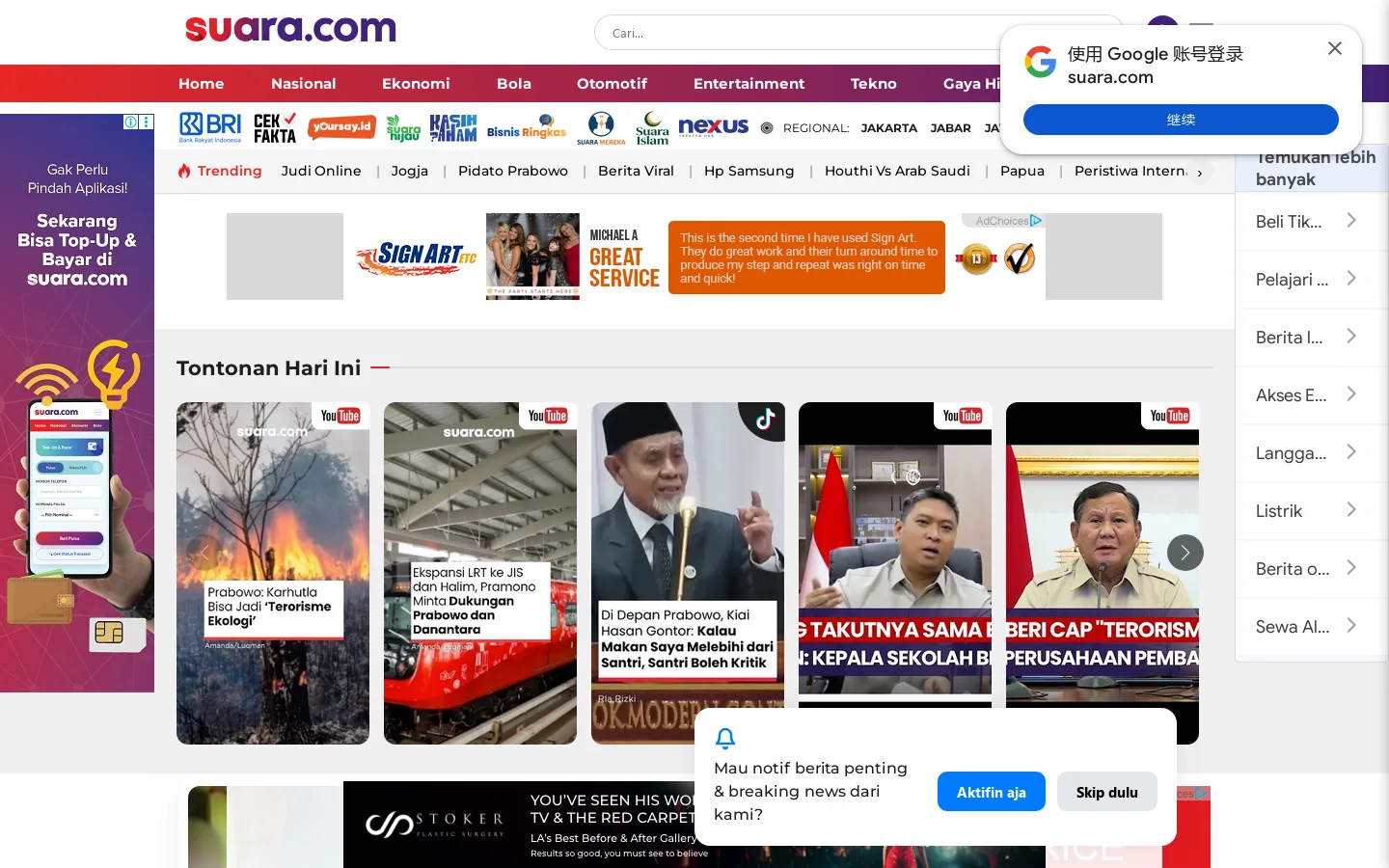Image resolution: width=1389 pixels, height=868 pixels.
Task: Expand the 'Beli Tik...' row chevron
Action: click(x=1351, y=221)
